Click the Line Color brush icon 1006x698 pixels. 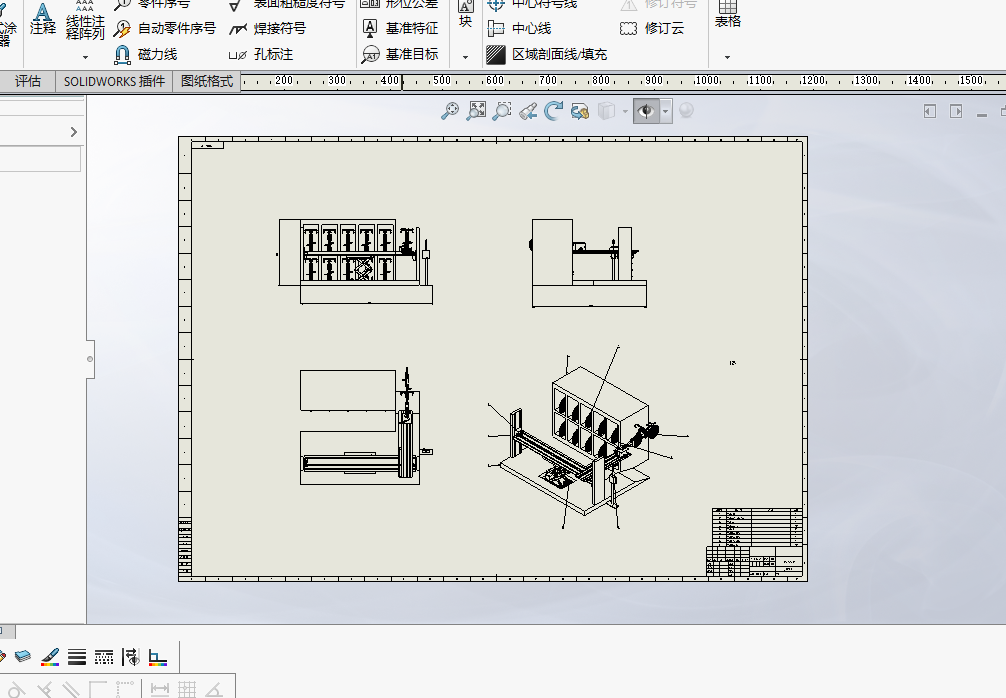click(x=49, y=656)
